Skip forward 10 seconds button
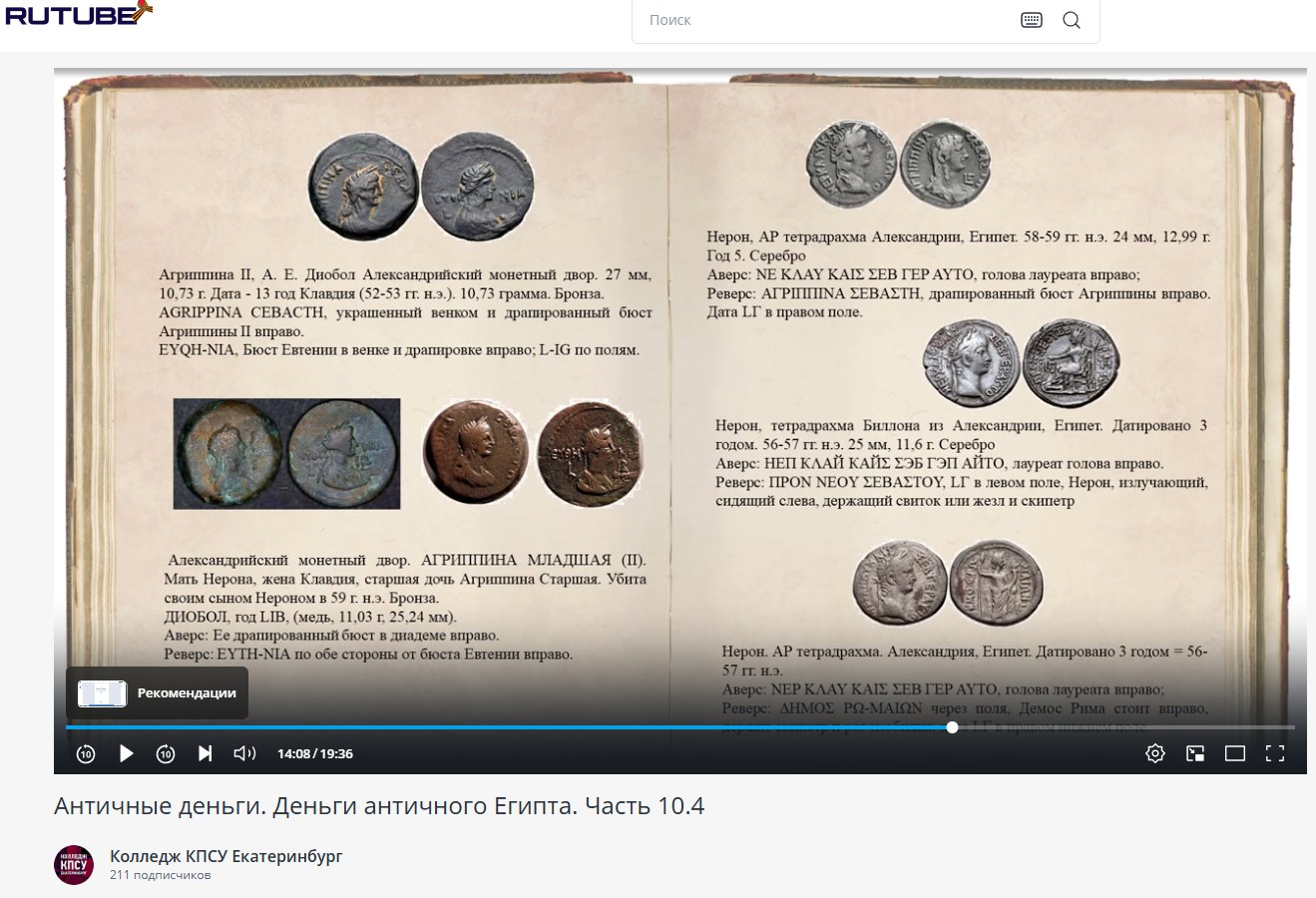1316x898 pixels. 166,753
